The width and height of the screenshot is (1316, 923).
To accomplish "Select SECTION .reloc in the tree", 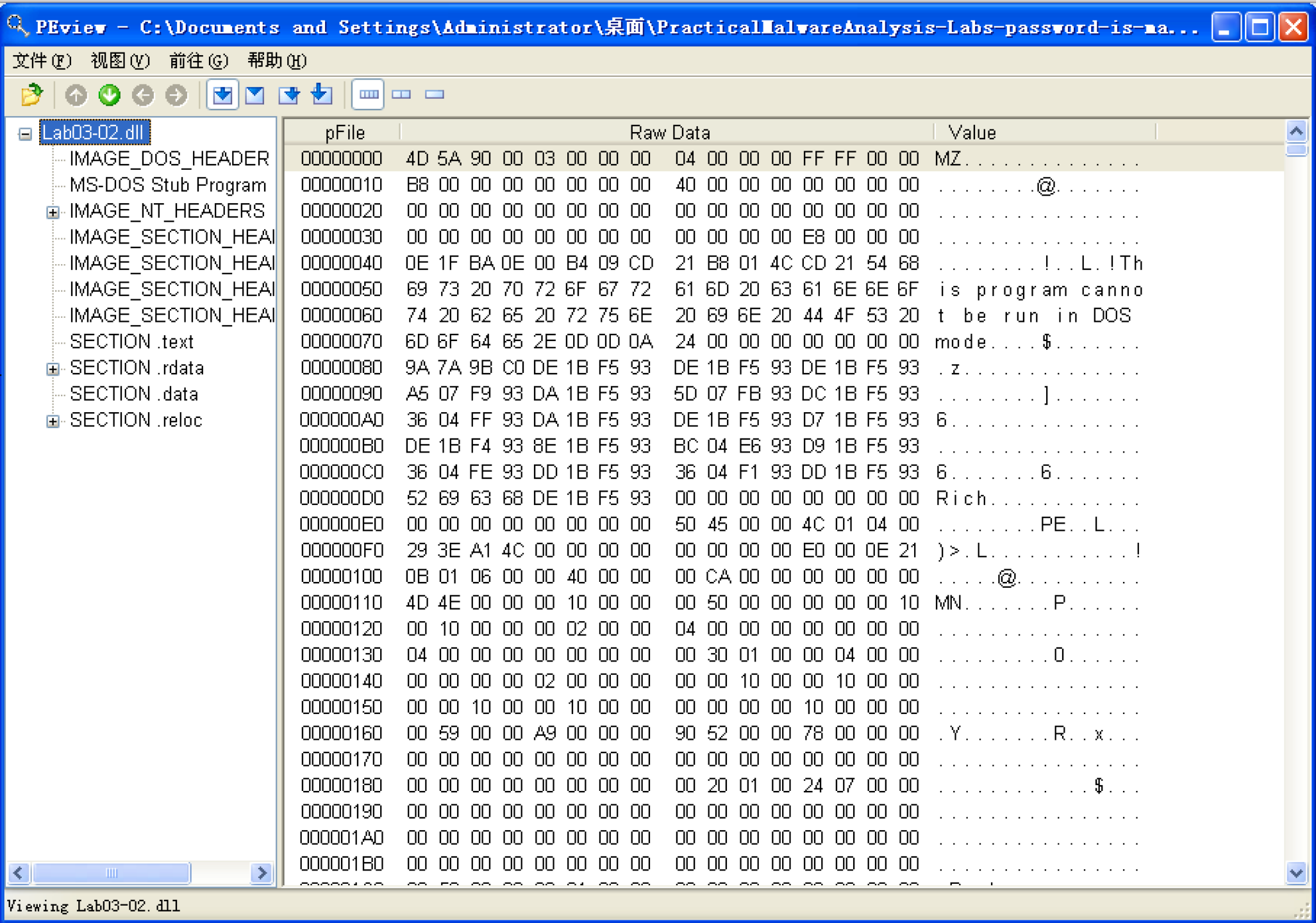I will pyautogui.click(x=136, y=420).
